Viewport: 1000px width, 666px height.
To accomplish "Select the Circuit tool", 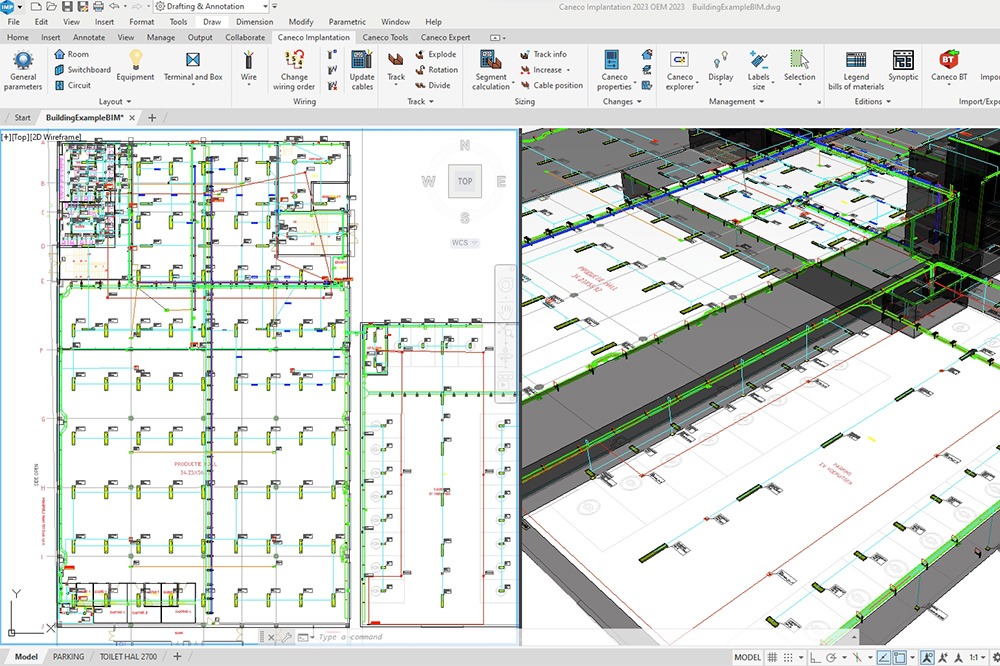I will tap(73, 85).
